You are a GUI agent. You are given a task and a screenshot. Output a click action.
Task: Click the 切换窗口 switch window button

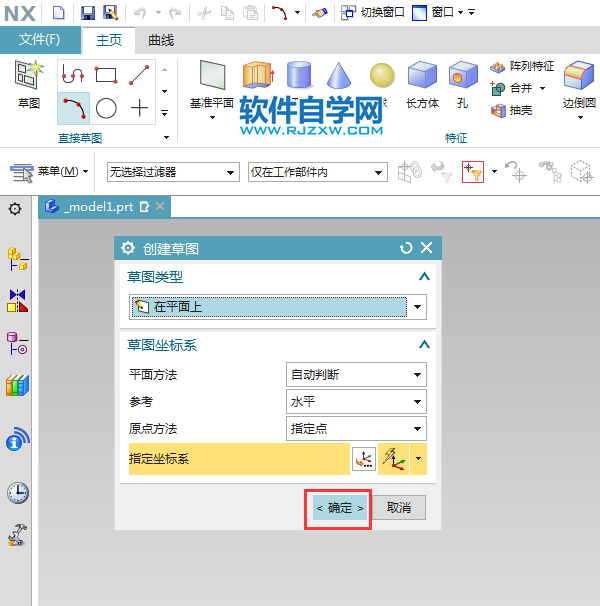click(x=373, y=13)
